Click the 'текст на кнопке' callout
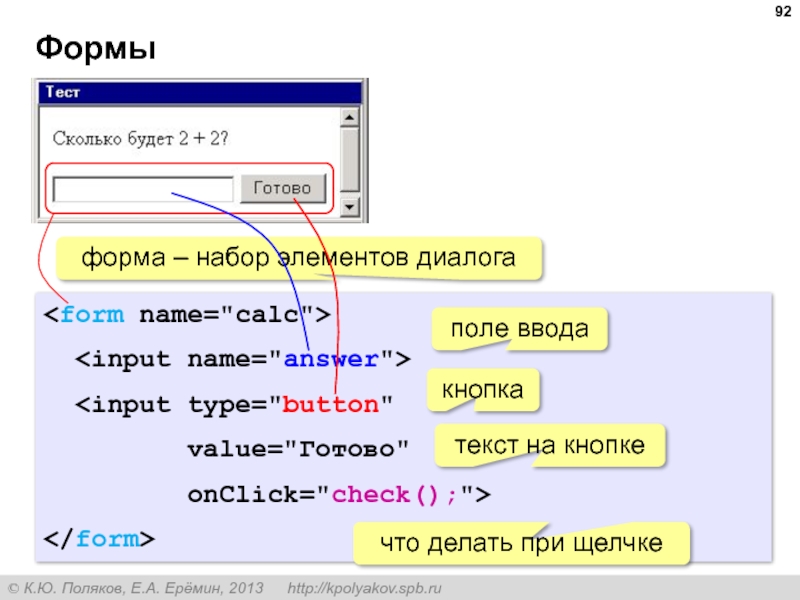Screen dimensions: 800x600 (x=550, y=445)
